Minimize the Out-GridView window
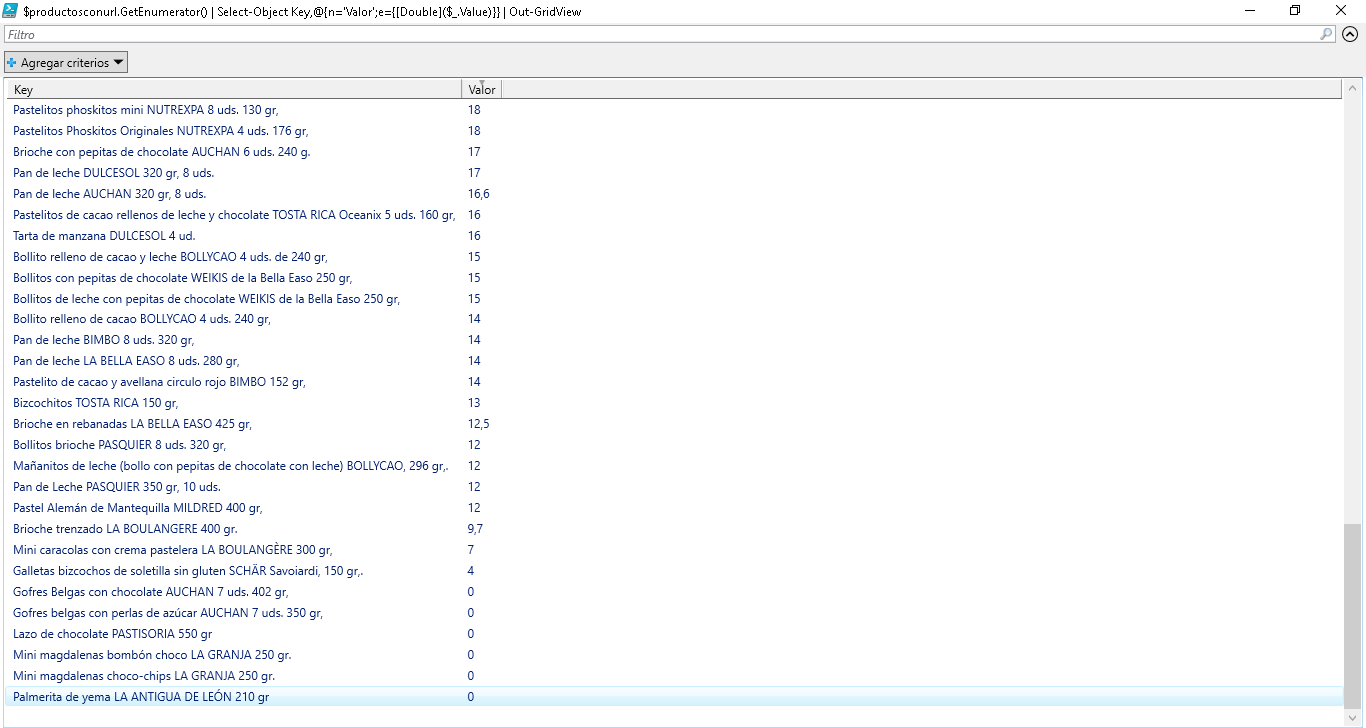The height and width of the screenshot is (728, 1366). coord(1250,11)
